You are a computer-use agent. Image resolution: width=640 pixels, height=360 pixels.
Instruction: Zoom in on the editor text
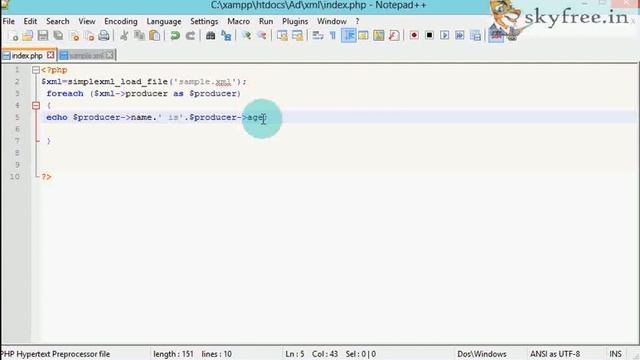click(x=246, y=36)
